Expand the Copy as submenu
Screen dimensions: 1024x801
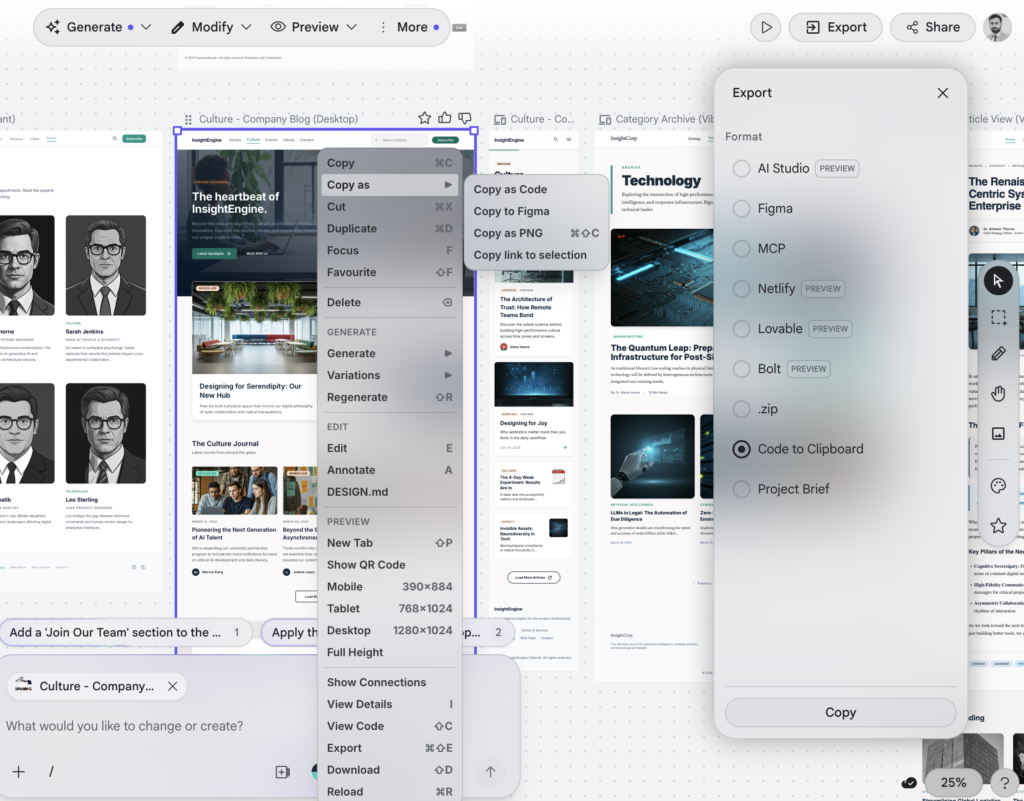(389, 185)
